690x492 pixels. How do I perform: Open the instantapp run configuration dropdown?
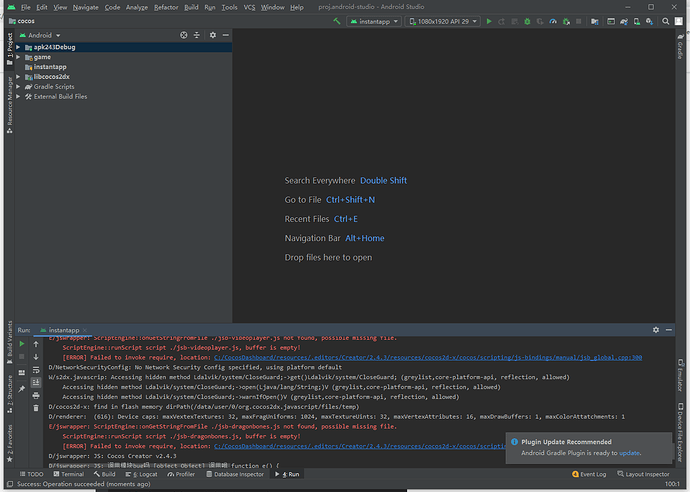(x=374, y=21)
